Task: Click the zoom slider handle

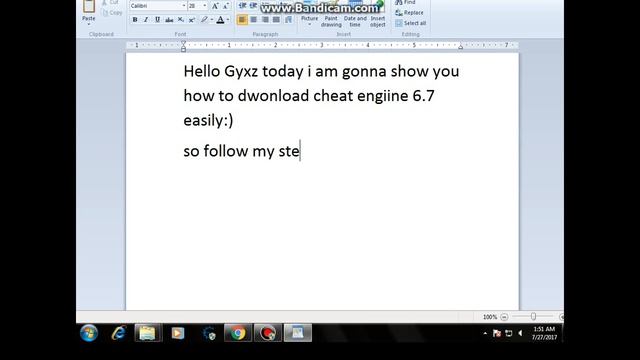Action: 533,316
